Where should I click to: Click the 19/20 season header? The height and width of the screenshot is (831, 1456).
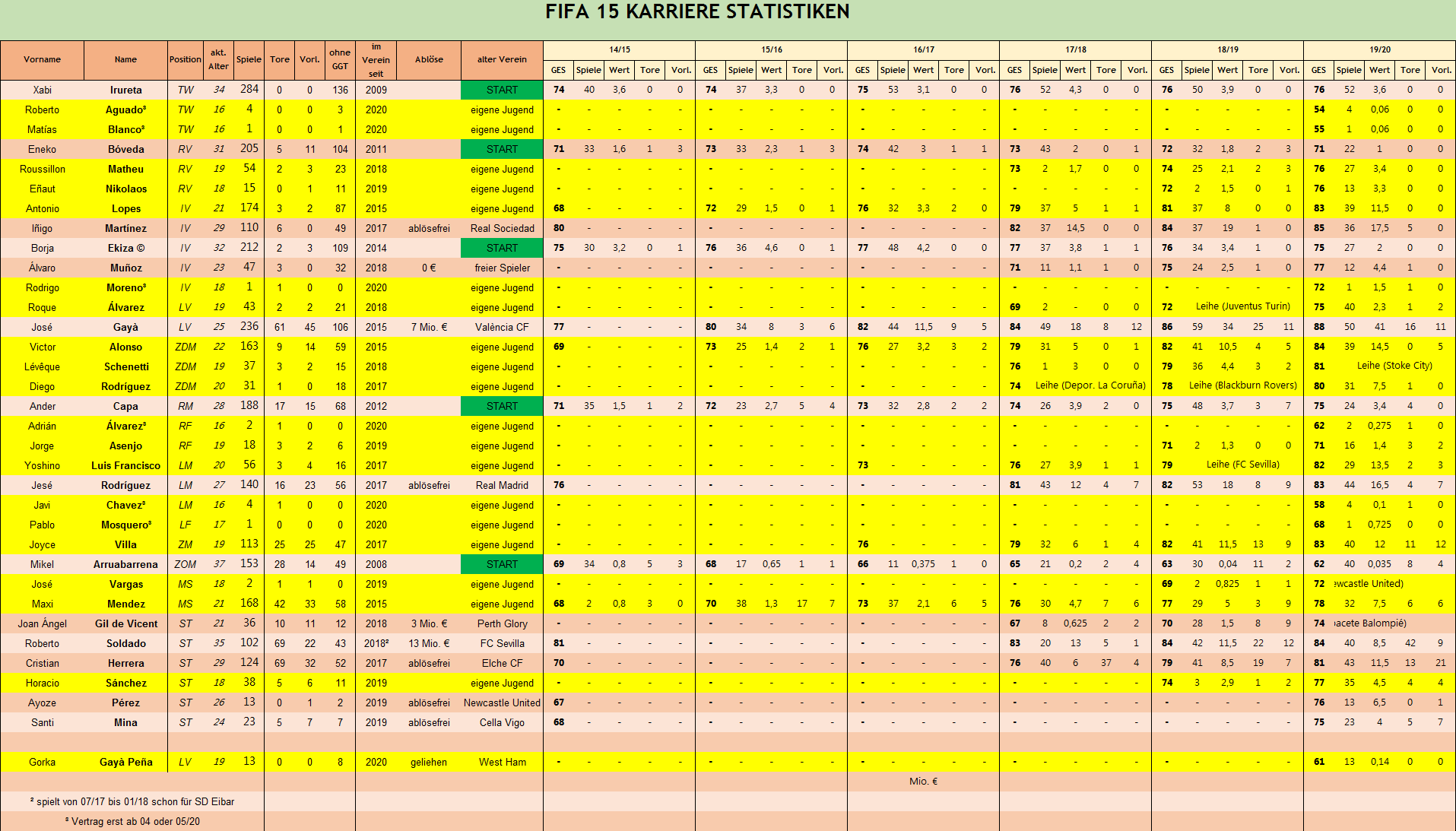[1379, 49]
